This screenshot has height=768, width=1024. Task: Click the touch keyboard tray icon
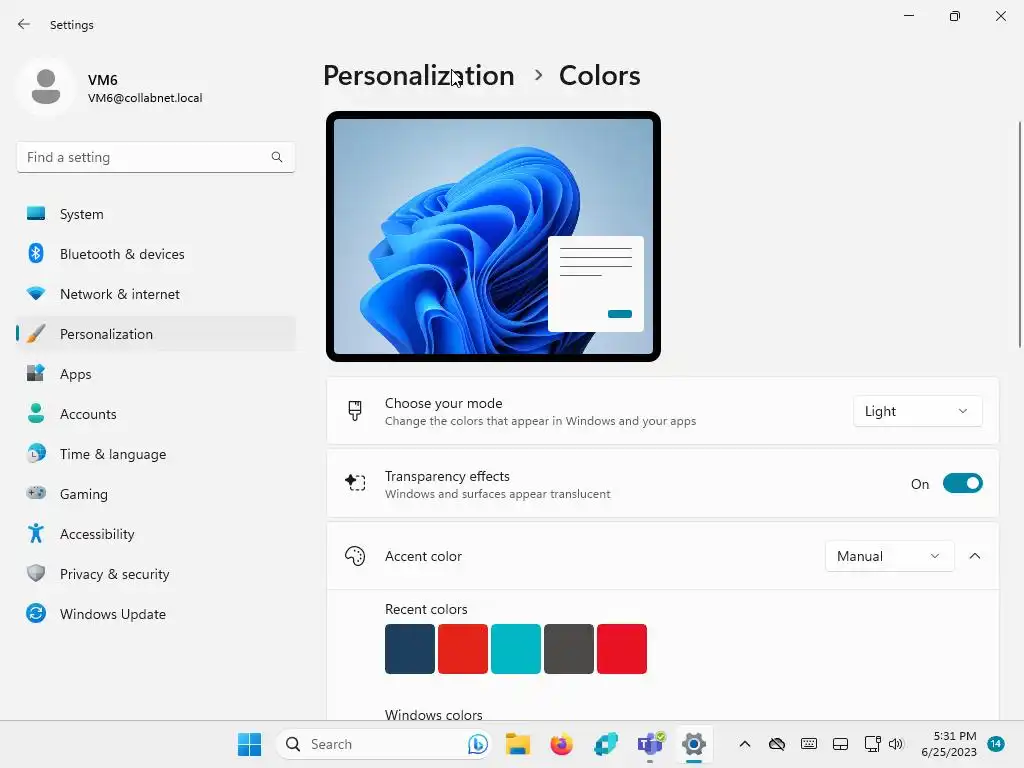pos(808,744)
